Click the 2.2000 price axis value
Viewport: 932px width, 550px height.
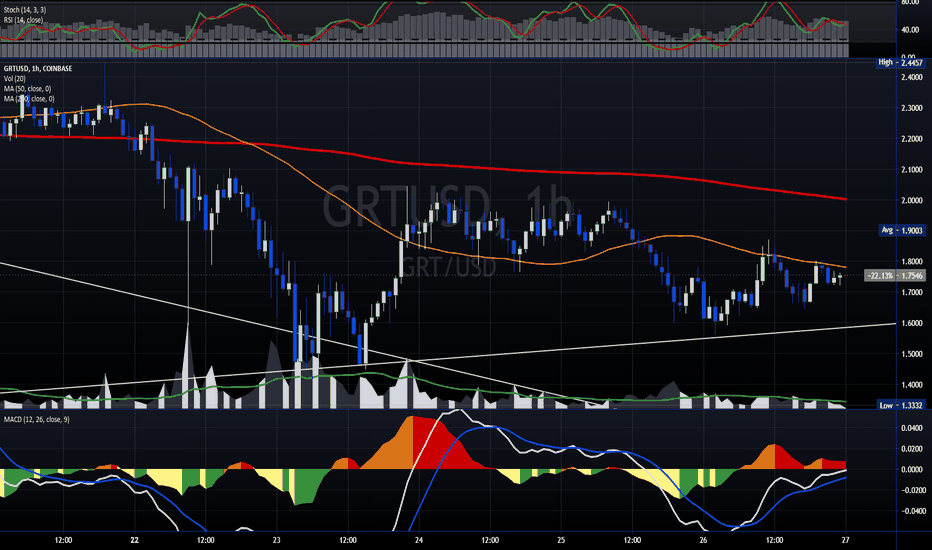912,139
